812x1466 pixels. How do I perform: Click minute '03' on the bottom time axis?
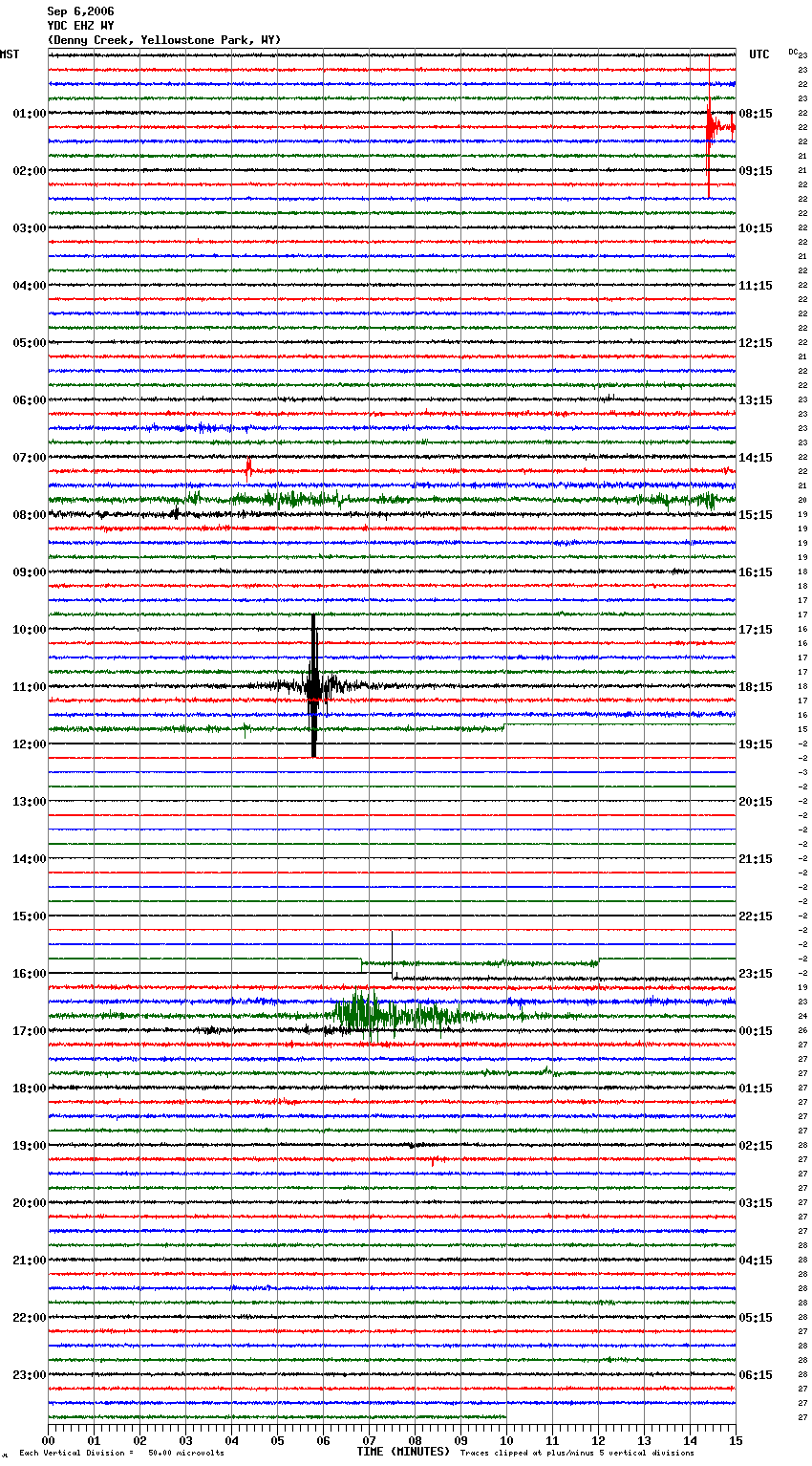pos(185,1440)
